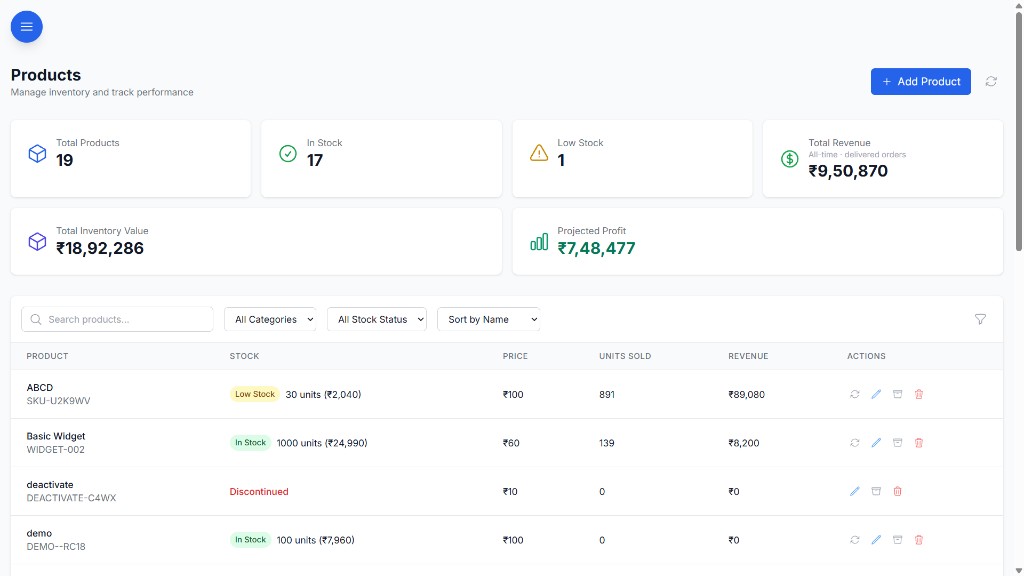Click the vertical page scrollbar thumb
The width and height of the screenshot is (1024, 576).
pyautogui.click(x=1018, y=131)
